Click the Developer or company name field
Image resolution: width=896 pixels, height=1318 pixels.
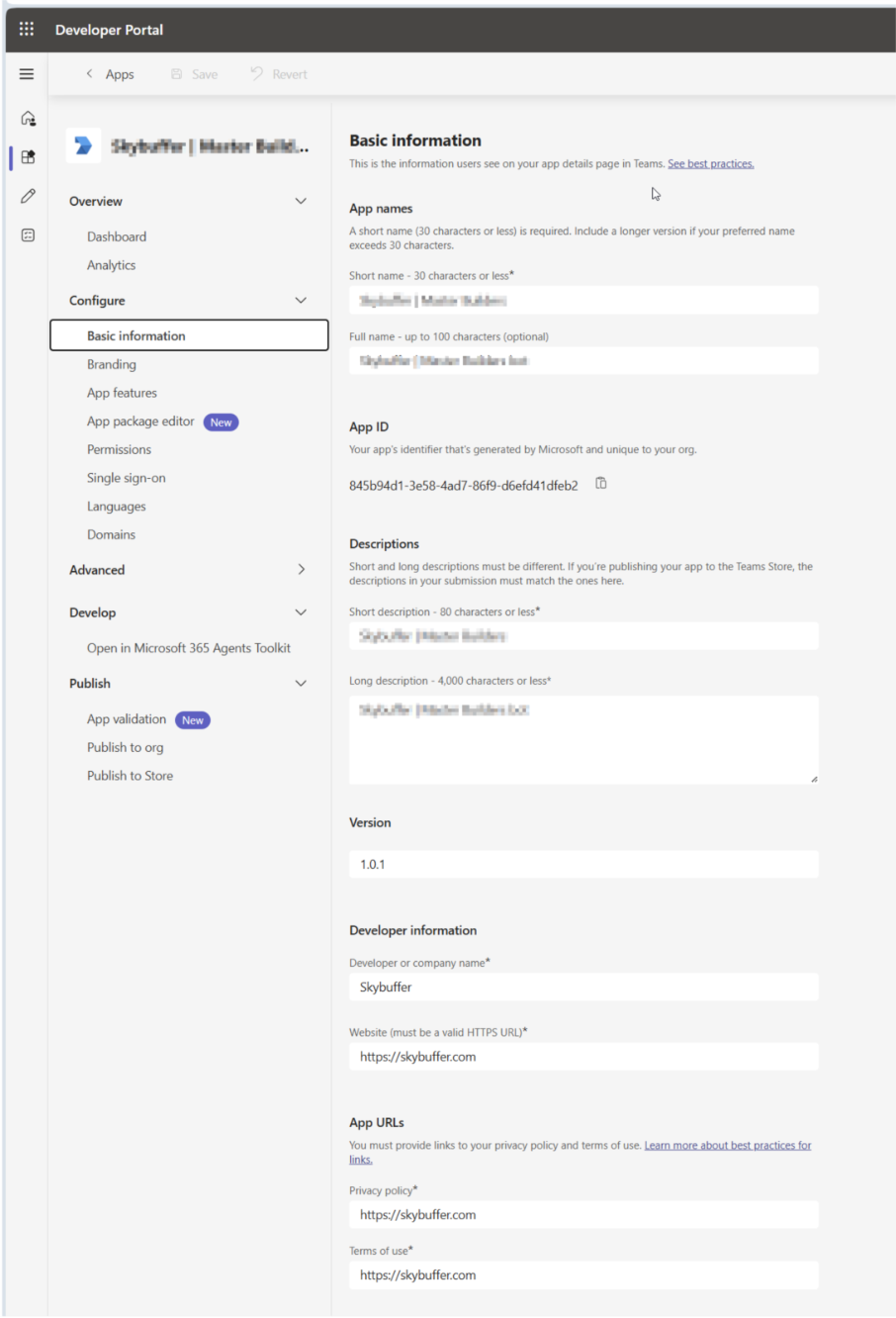[583, 987]
